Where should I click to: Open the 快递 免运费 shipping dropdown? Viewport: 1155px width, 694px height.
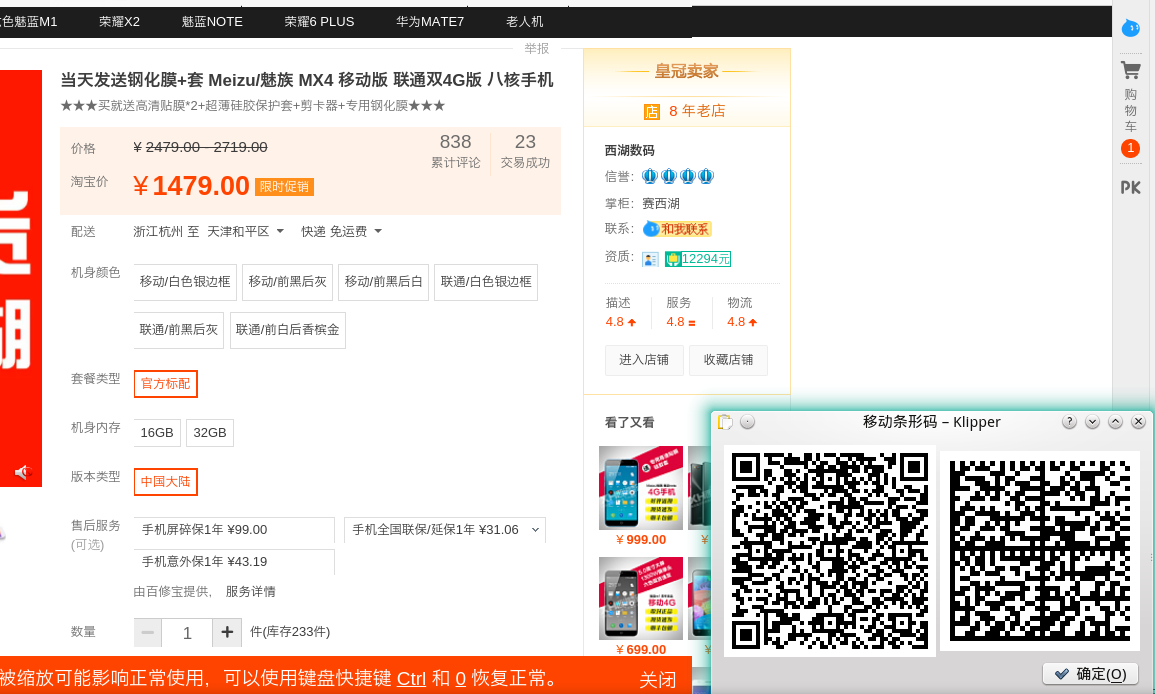pyautogui.click(x=341, y=231)
